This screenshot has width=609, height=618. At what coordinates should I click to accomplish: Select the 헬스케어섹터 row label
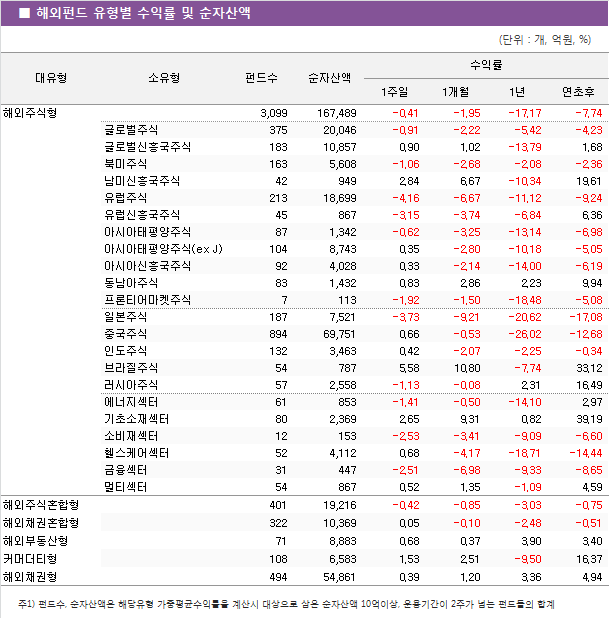(136, 453)
